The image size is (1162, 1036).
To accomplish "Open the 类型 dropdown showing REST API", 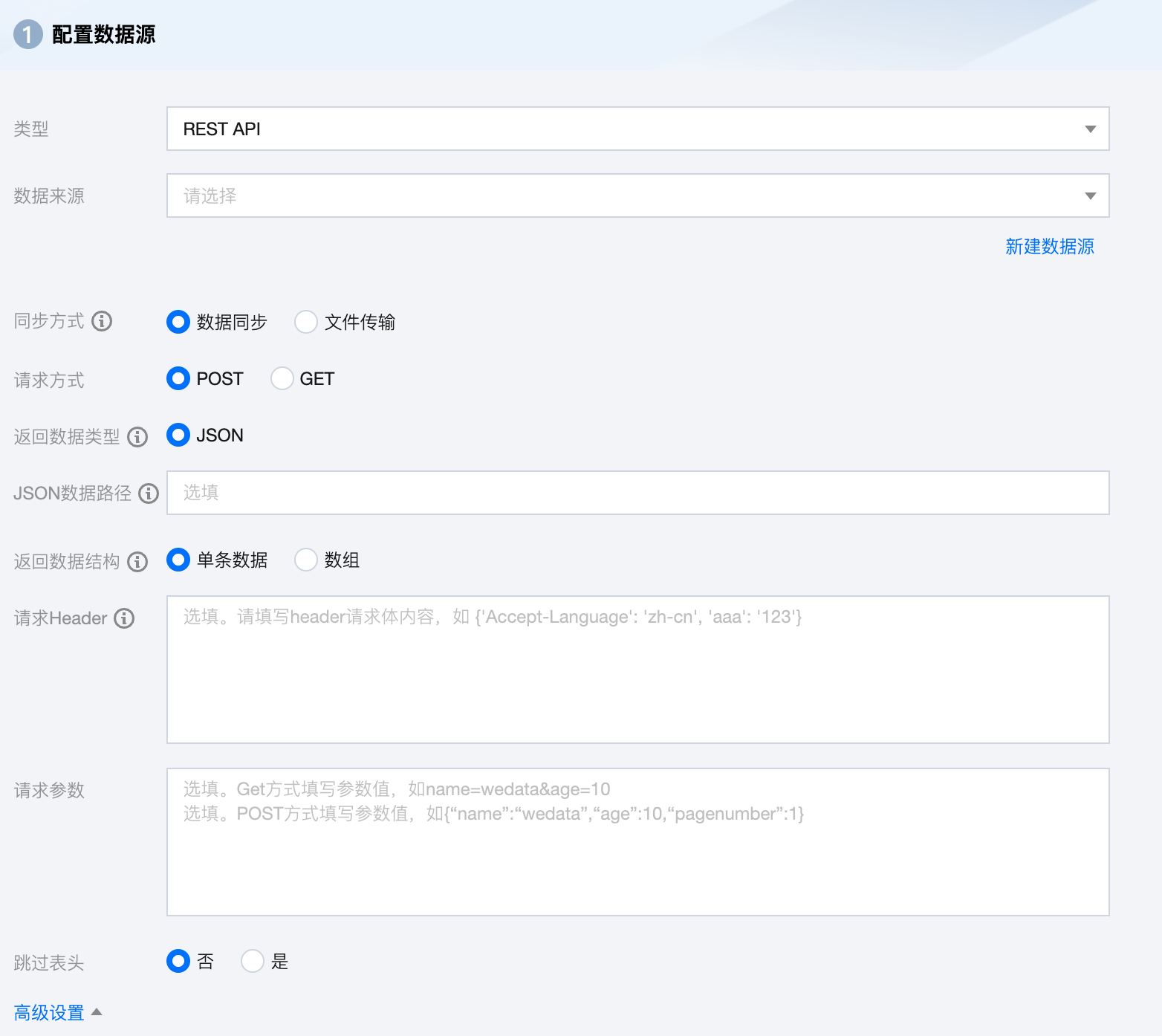I will (637, 129).
